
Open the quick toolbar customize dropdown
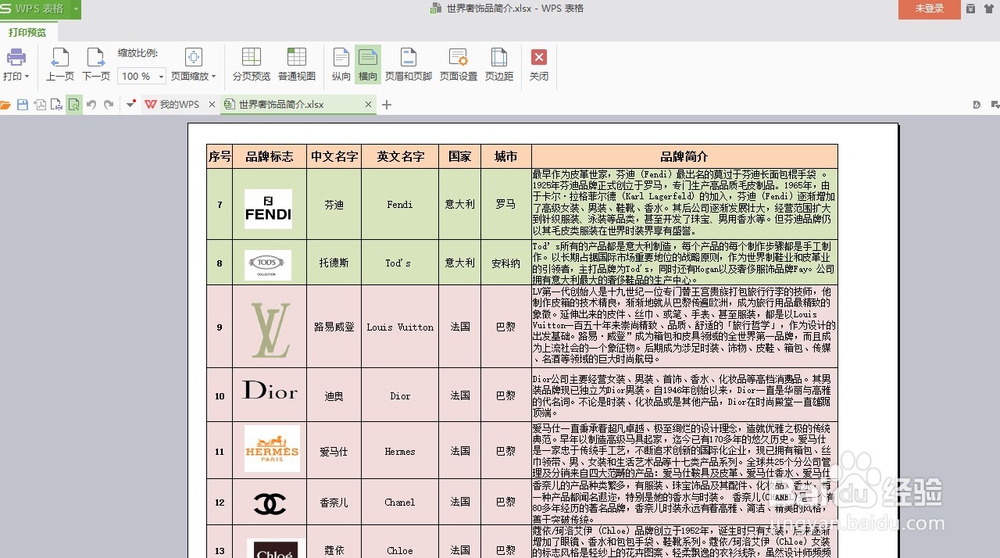(x=131, y=104)
